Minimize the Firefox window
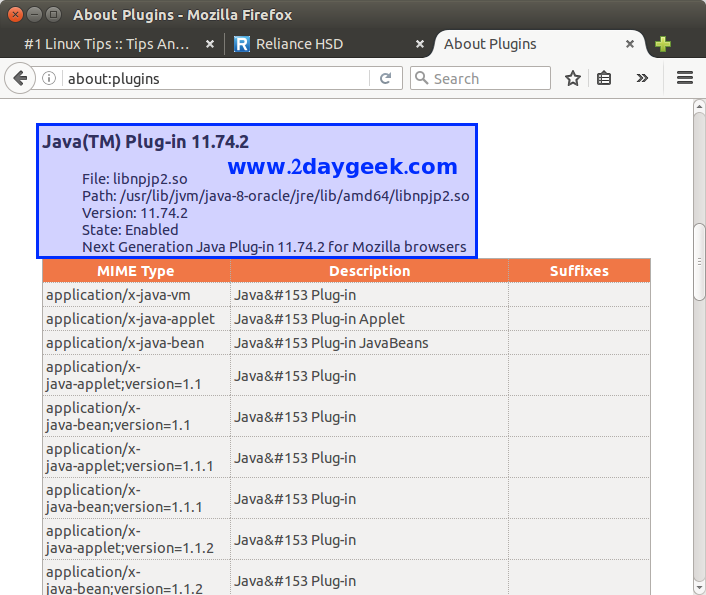 coord(34,14)
